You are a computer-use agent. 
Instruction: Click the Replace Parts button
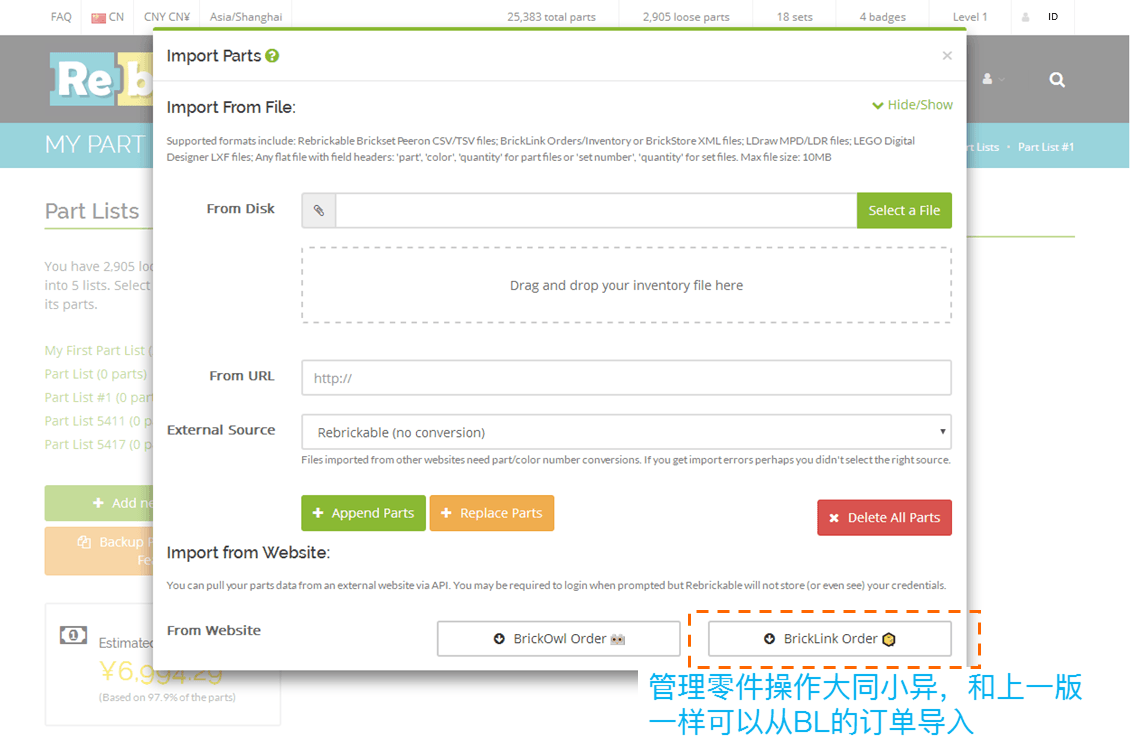click(492, 513)
